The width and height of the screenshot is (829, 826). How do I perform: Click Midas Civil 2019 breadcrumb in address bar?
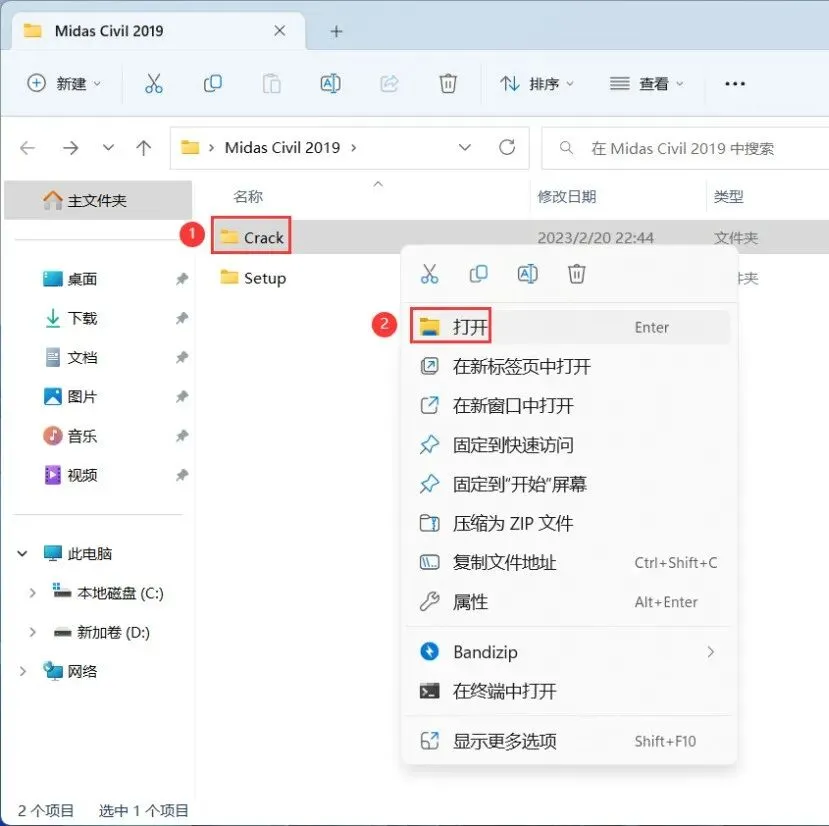point(282,148)
